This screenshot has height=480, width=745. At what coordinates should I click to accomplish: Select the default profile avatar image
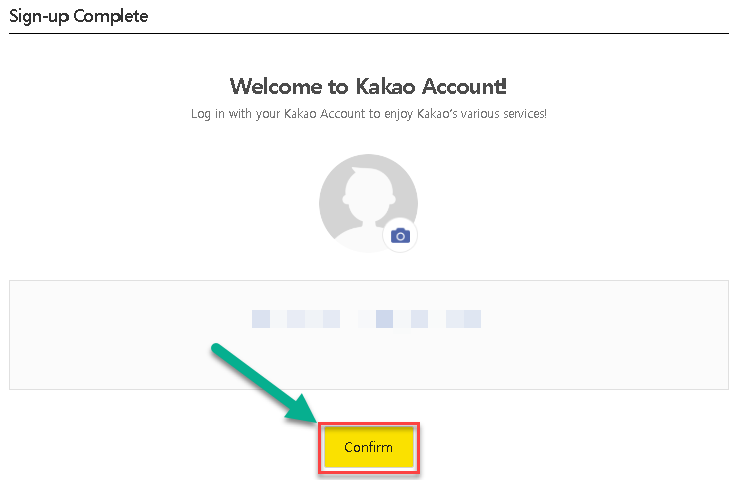click(x=368, y=203)
